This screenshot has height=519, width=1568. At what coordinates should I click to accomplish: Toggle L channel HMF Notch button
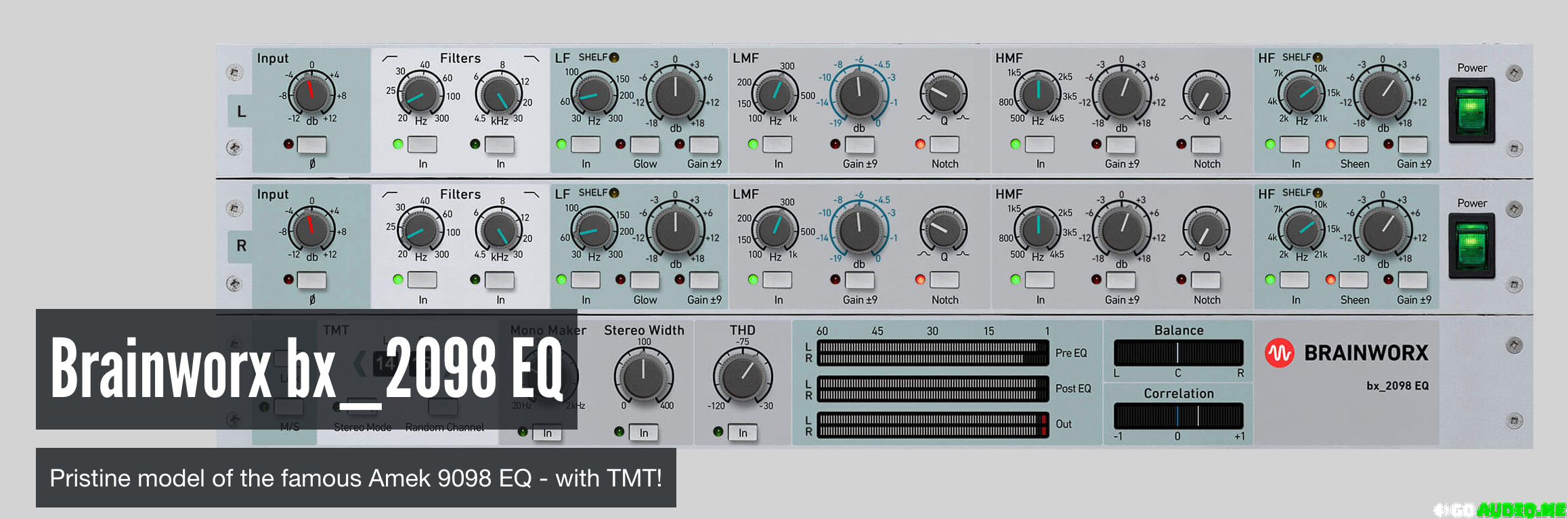(1206, 144)
